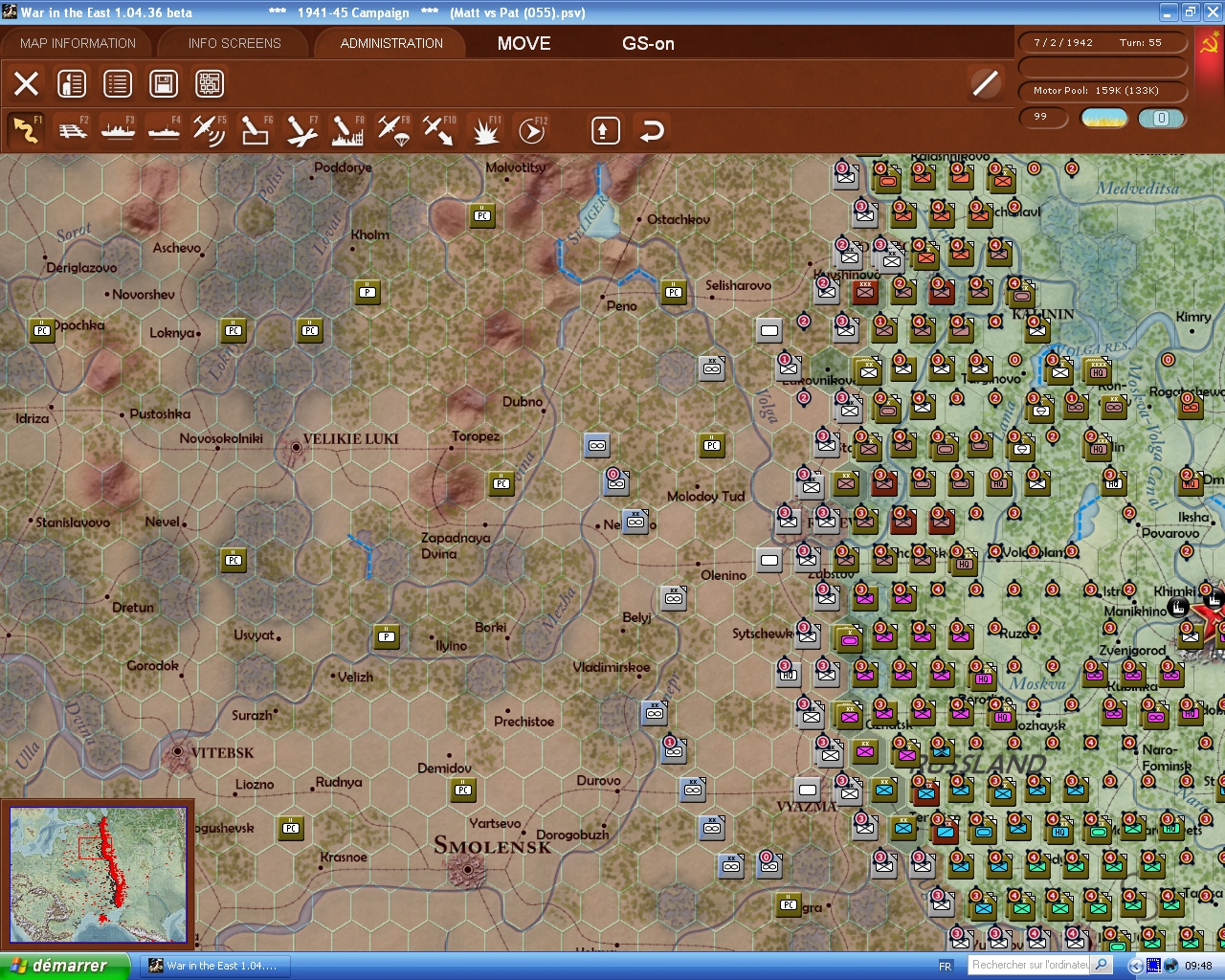1225x980 pixels.
Task: Select the VITEBSK city hex
Action: point(178,752)
